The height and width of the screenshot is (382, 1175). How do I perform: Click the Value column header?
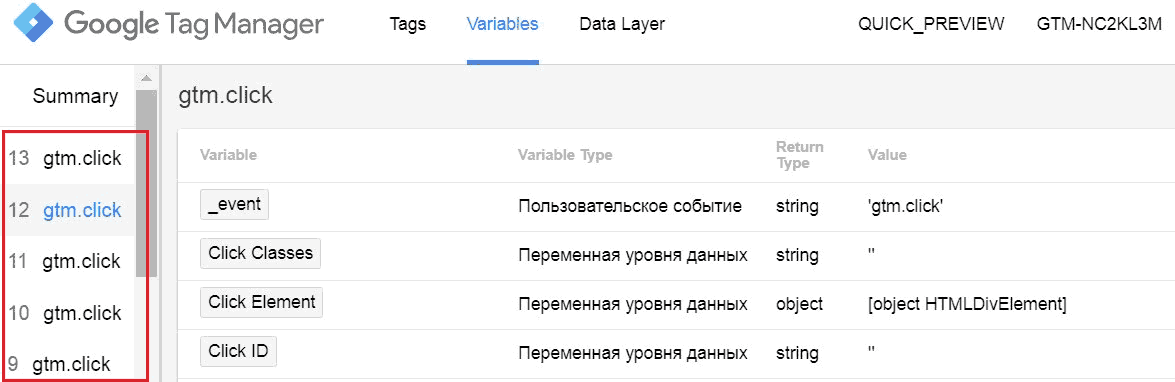pyautogui.click(x=887, y=155)
